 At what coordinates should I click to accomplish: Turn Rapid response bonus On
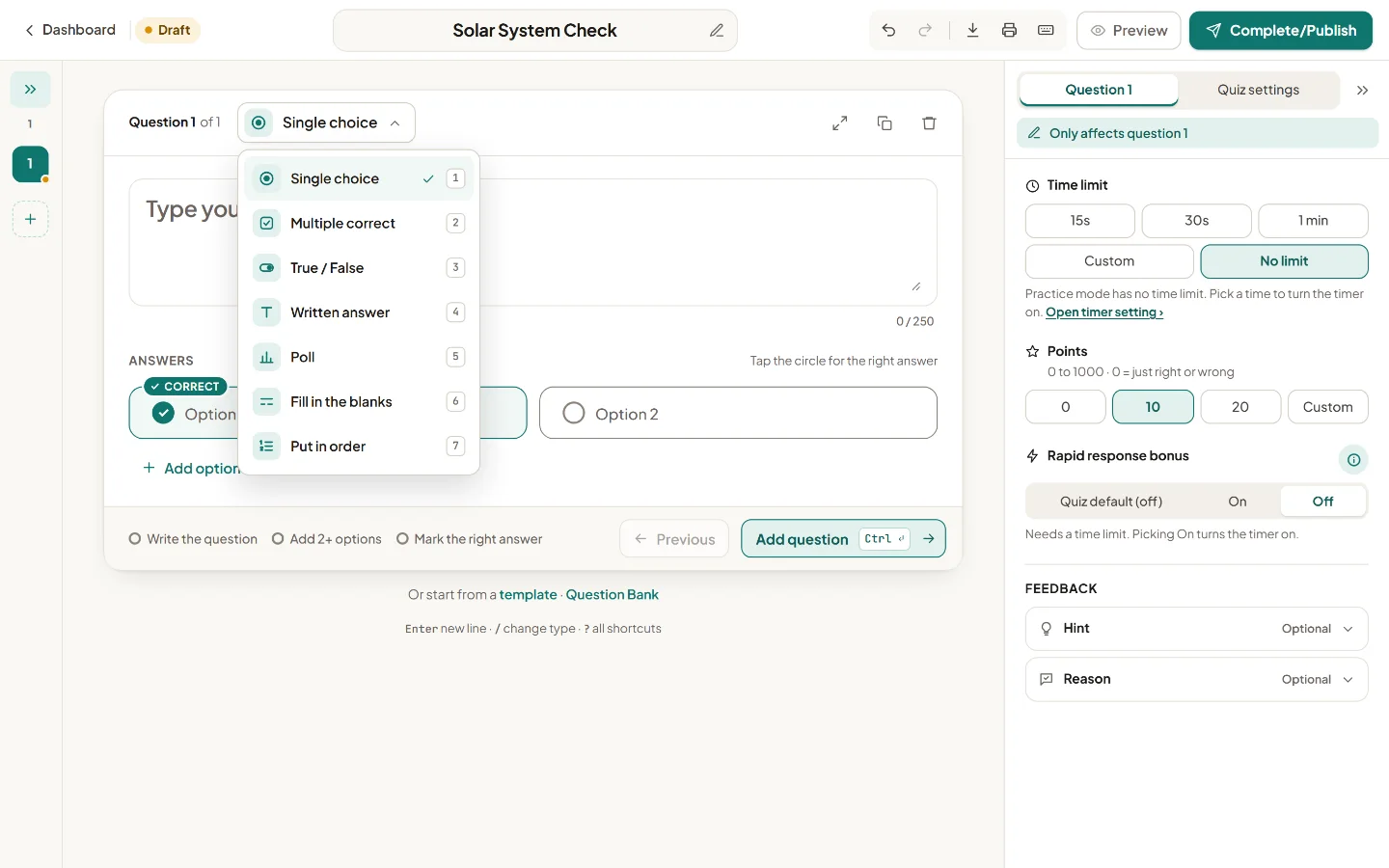(1238, 502)
